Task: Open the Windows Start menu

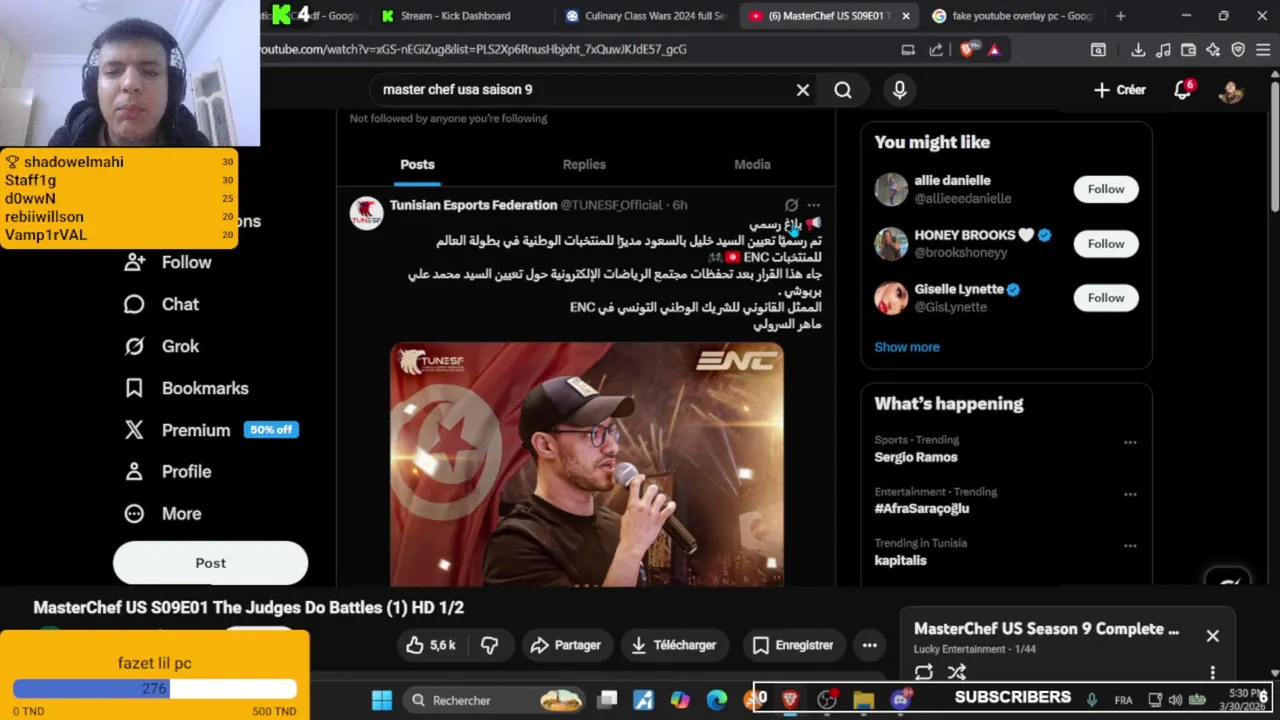Action: point(382,700)
